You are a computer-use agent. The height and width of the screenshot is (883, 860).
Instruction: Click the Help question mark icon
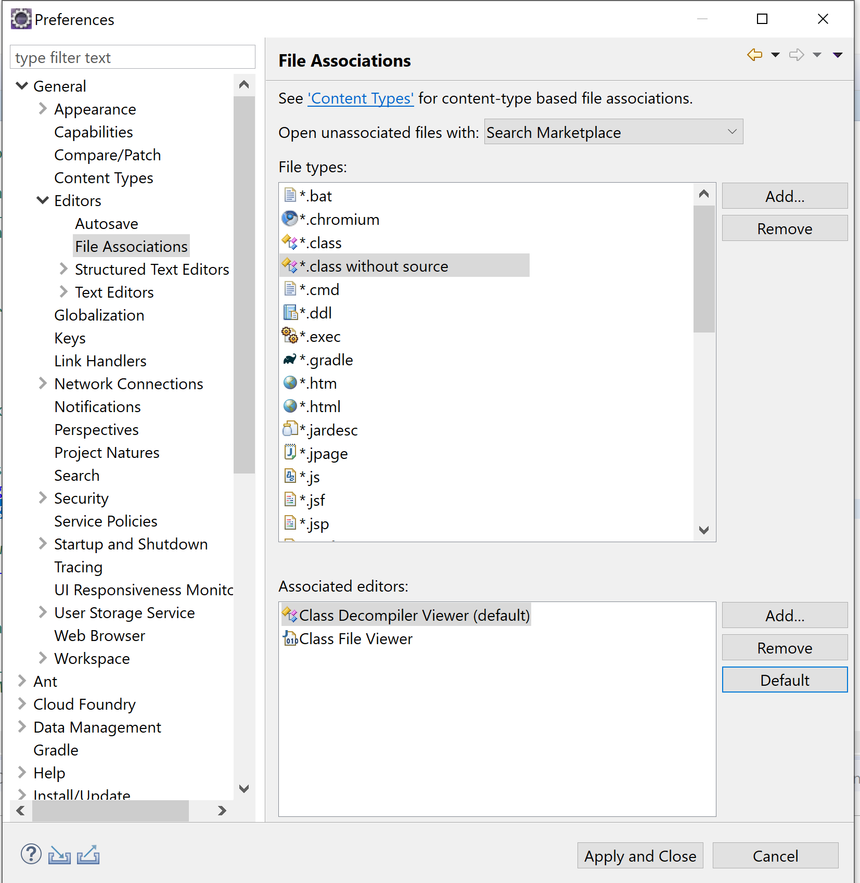31,854
